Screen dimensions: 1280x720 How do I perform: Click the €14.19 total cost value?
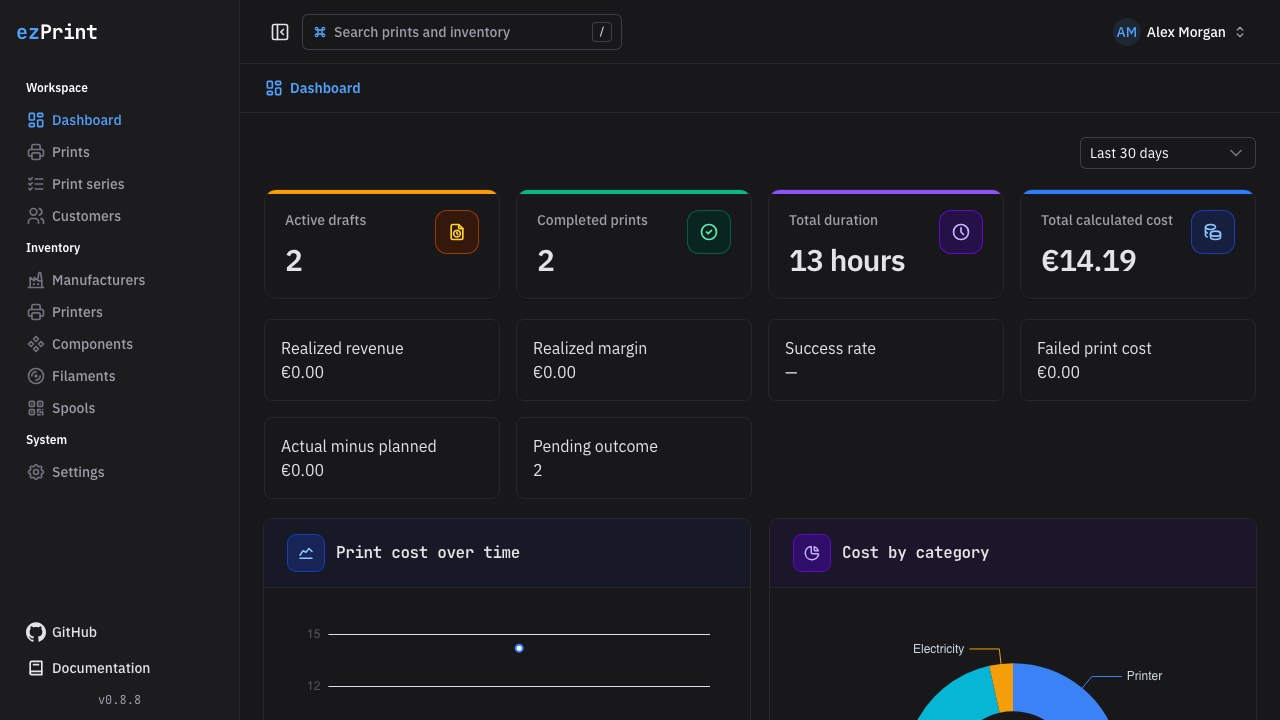pos(1089,261)
